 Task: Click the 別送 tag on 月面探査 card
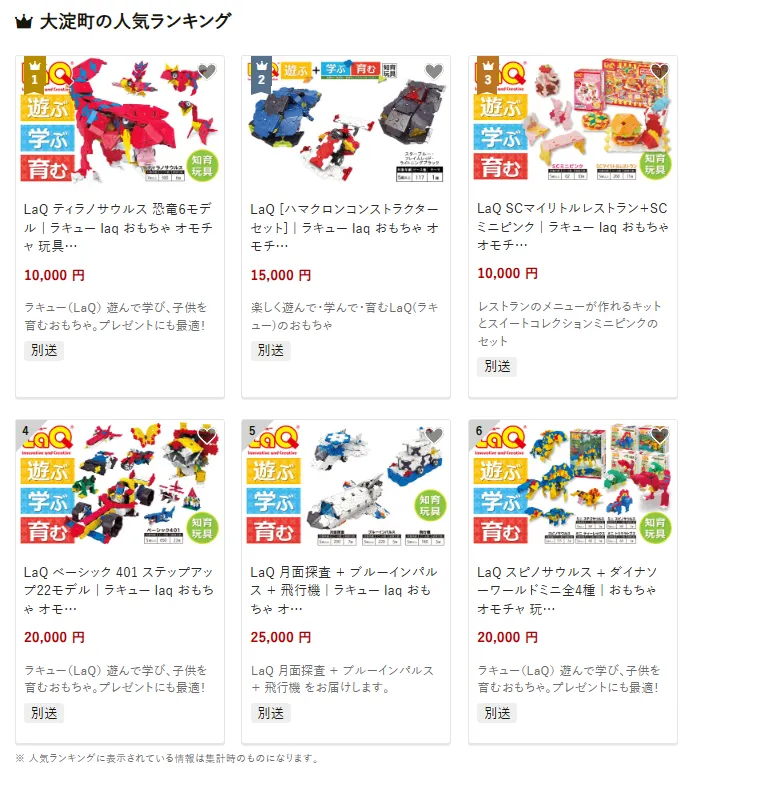271,713
